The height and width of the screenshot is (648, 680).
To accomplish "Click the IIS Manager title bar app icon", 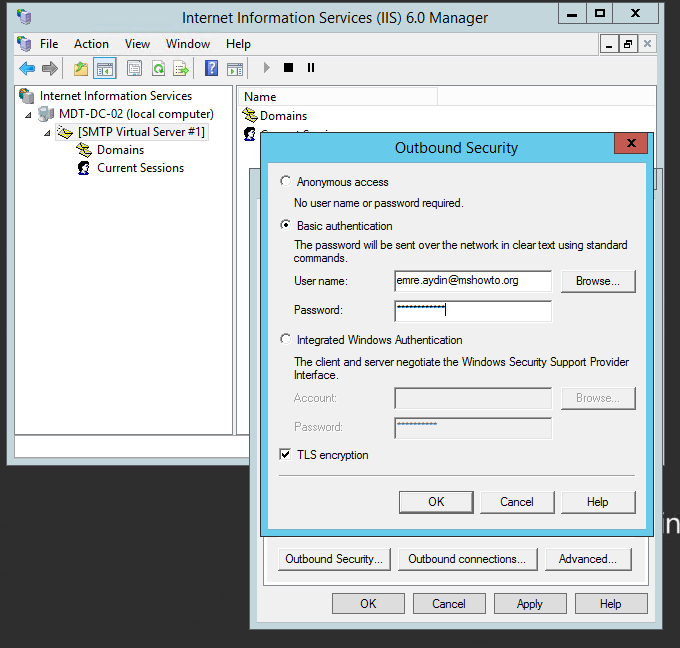I will click(x=24, y=17).
